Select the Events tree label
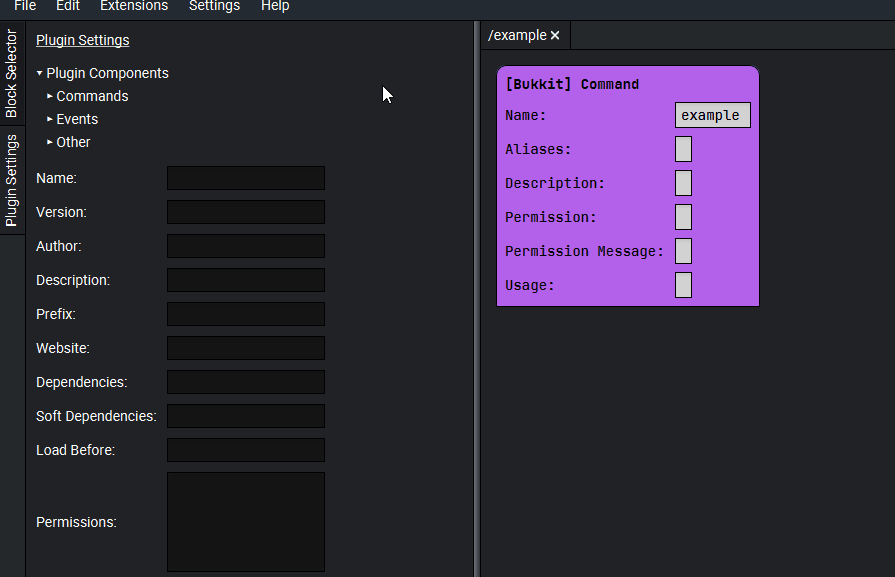The height and width of the screenshot is (577, 895). (x=77, y=119)
